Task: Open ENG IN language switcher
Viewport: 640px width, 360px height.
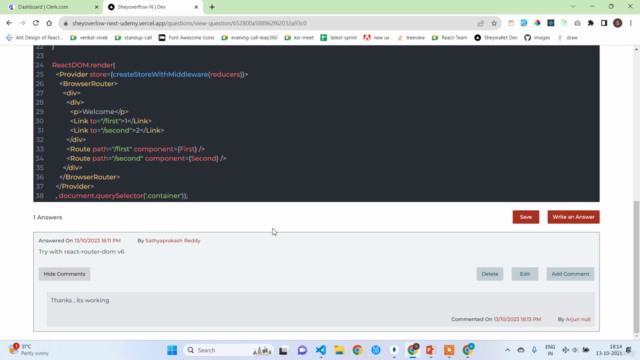Action: point(550,350)
